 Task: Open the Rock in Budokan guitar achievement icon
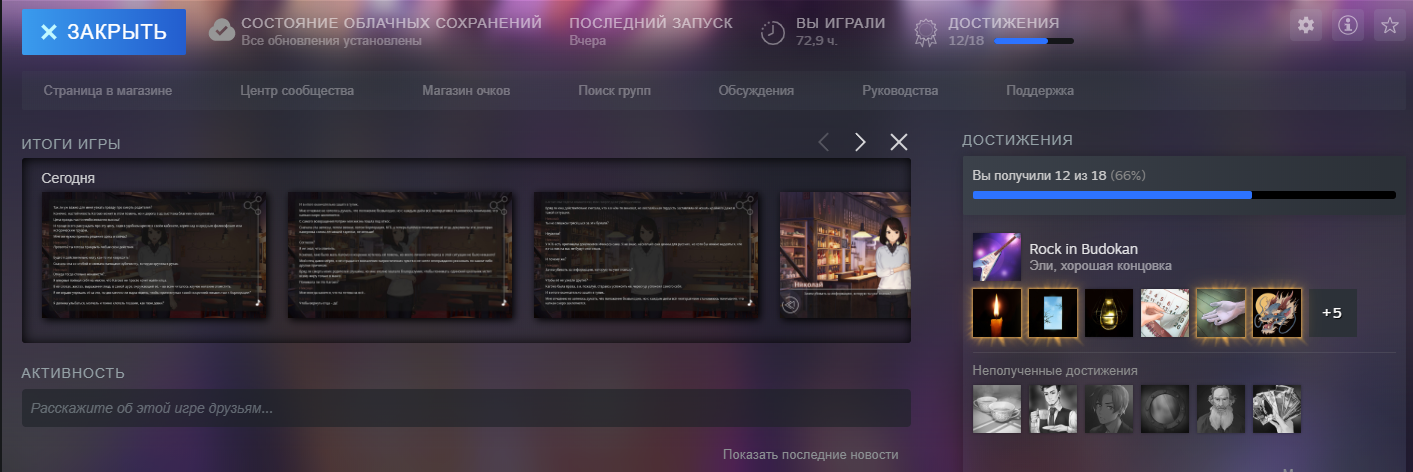point(997,257)
